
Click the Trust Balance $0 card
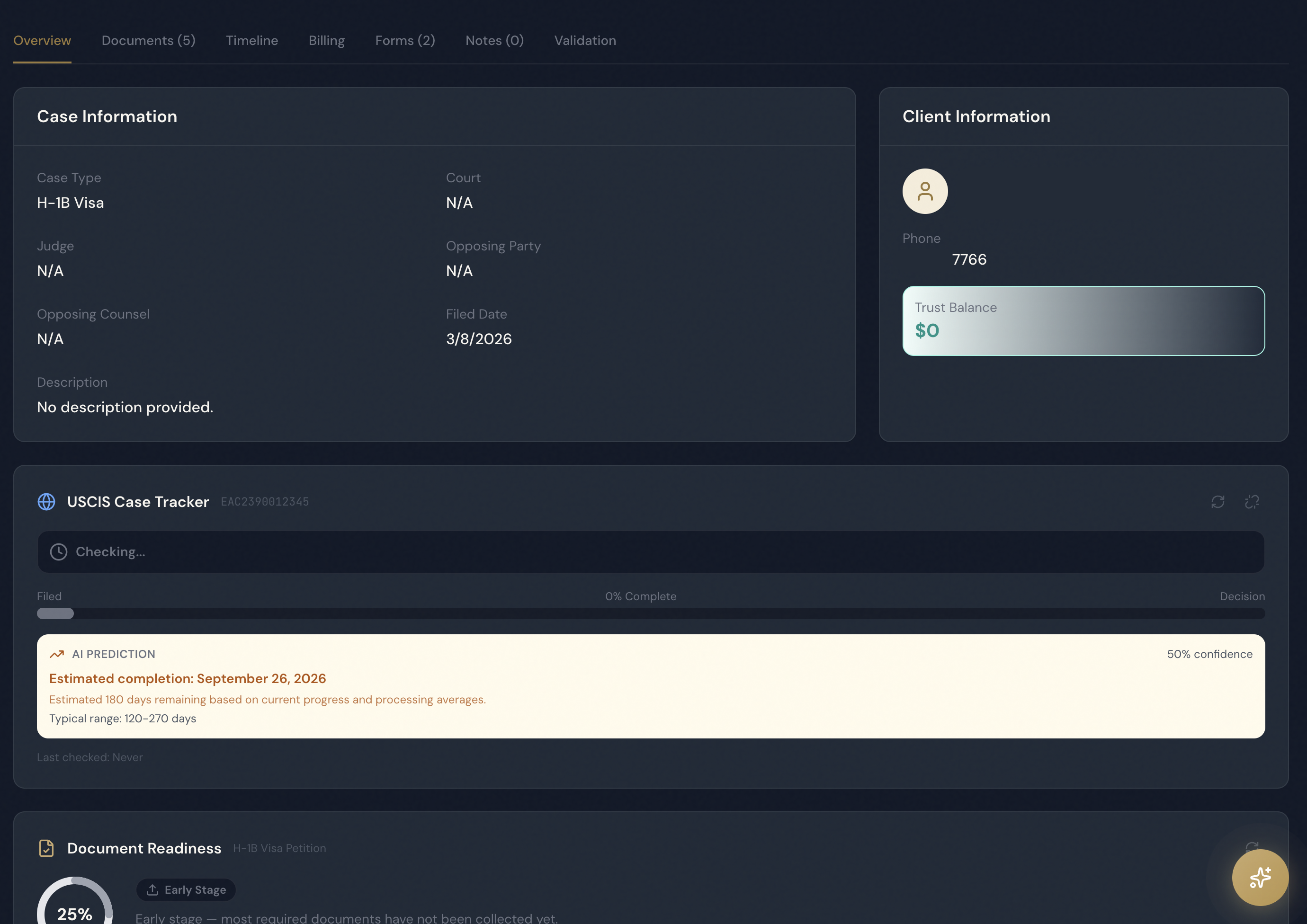1083,321
